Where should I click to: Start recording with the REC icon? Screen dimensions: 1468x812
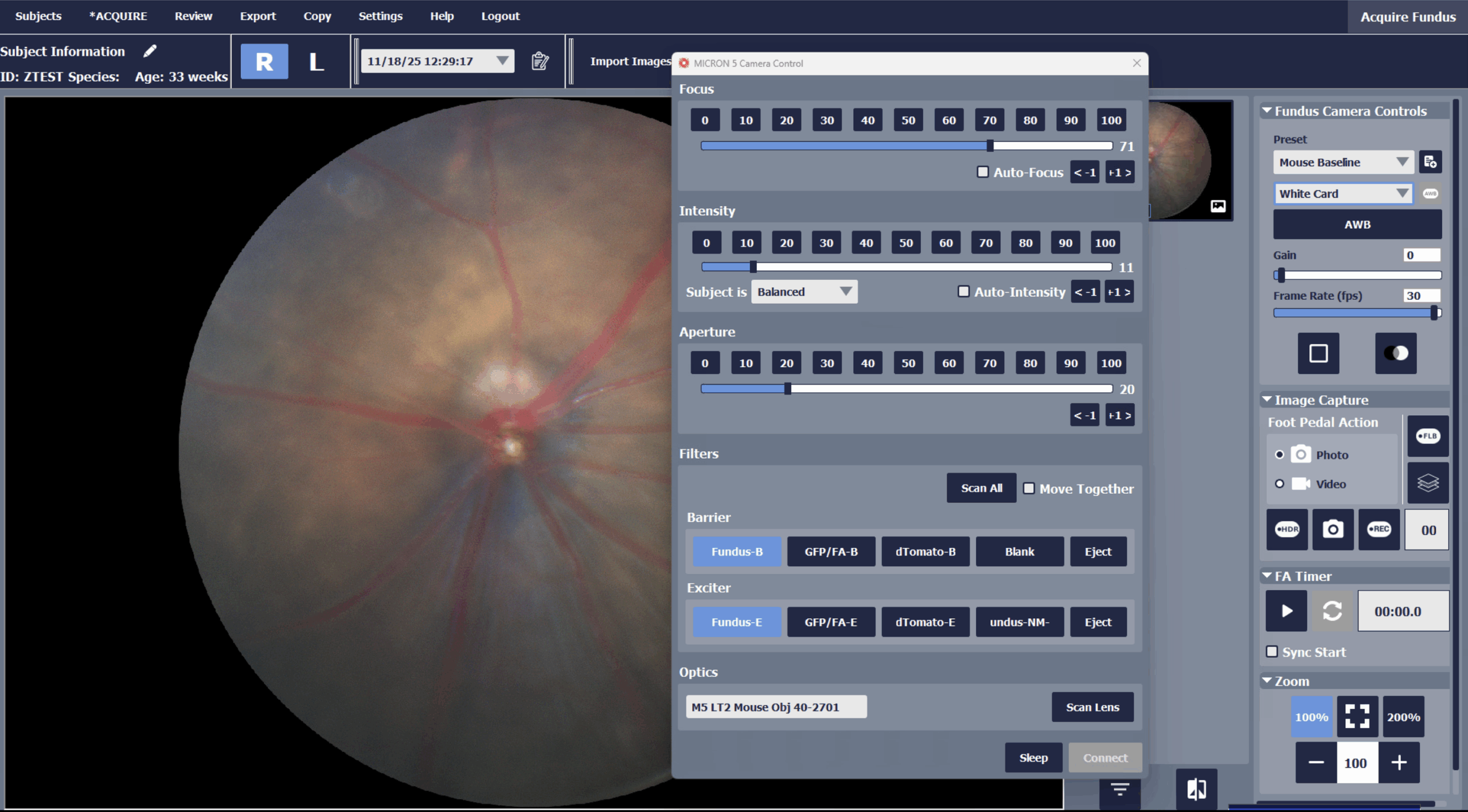[1379, 529]
